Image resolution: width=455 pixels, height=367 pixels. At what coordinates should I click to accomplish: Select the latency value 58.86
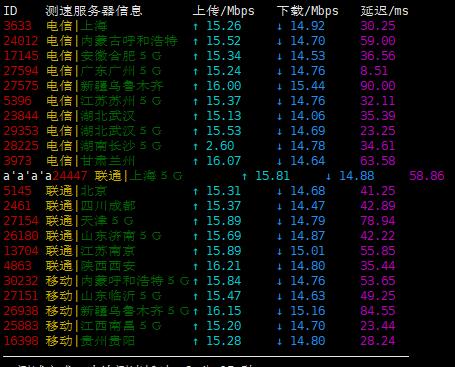[427, 176]
